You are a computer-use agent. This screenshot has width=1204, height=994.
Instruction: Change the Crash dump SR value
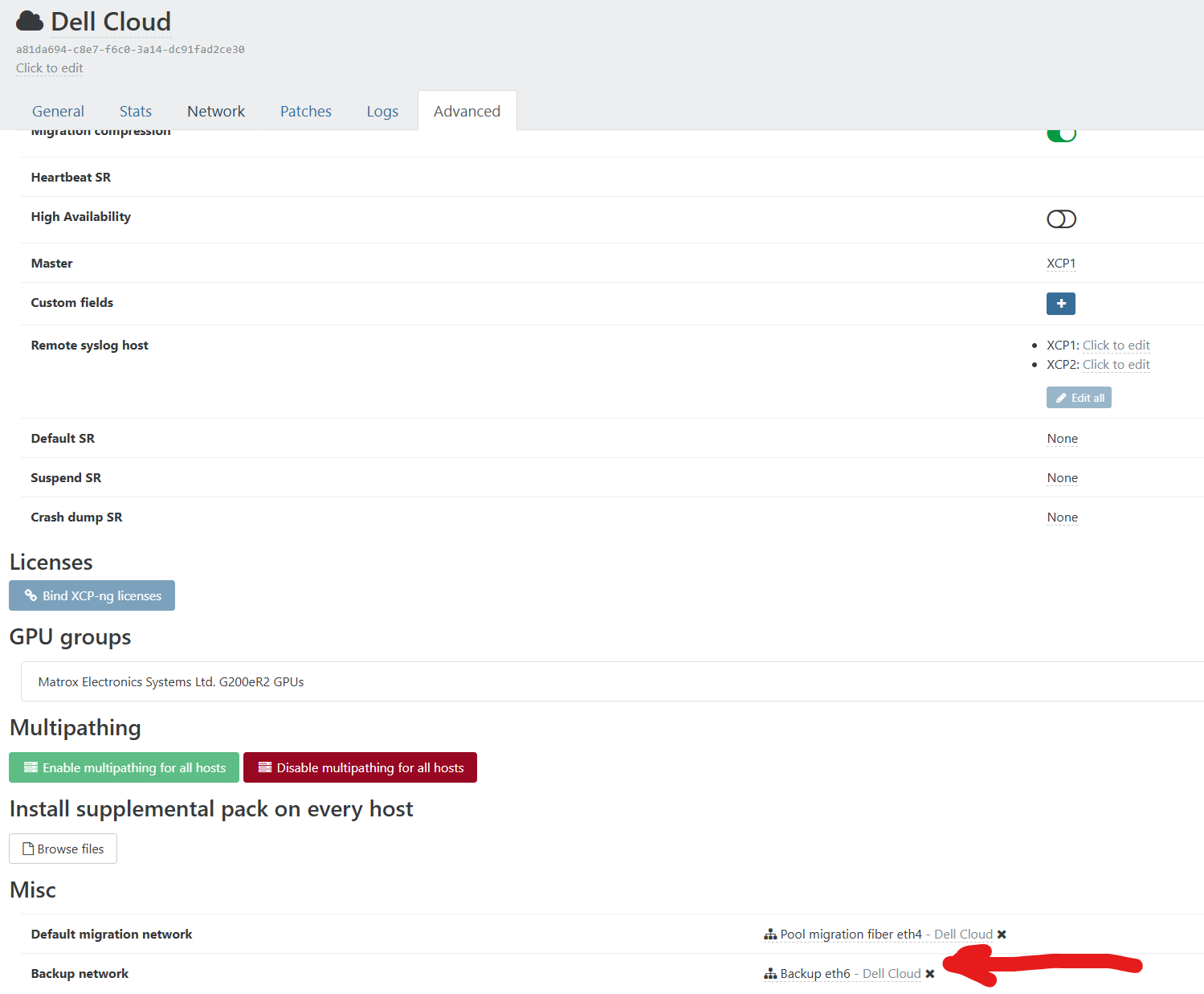pyautogui.click(x=1062, y=517)
